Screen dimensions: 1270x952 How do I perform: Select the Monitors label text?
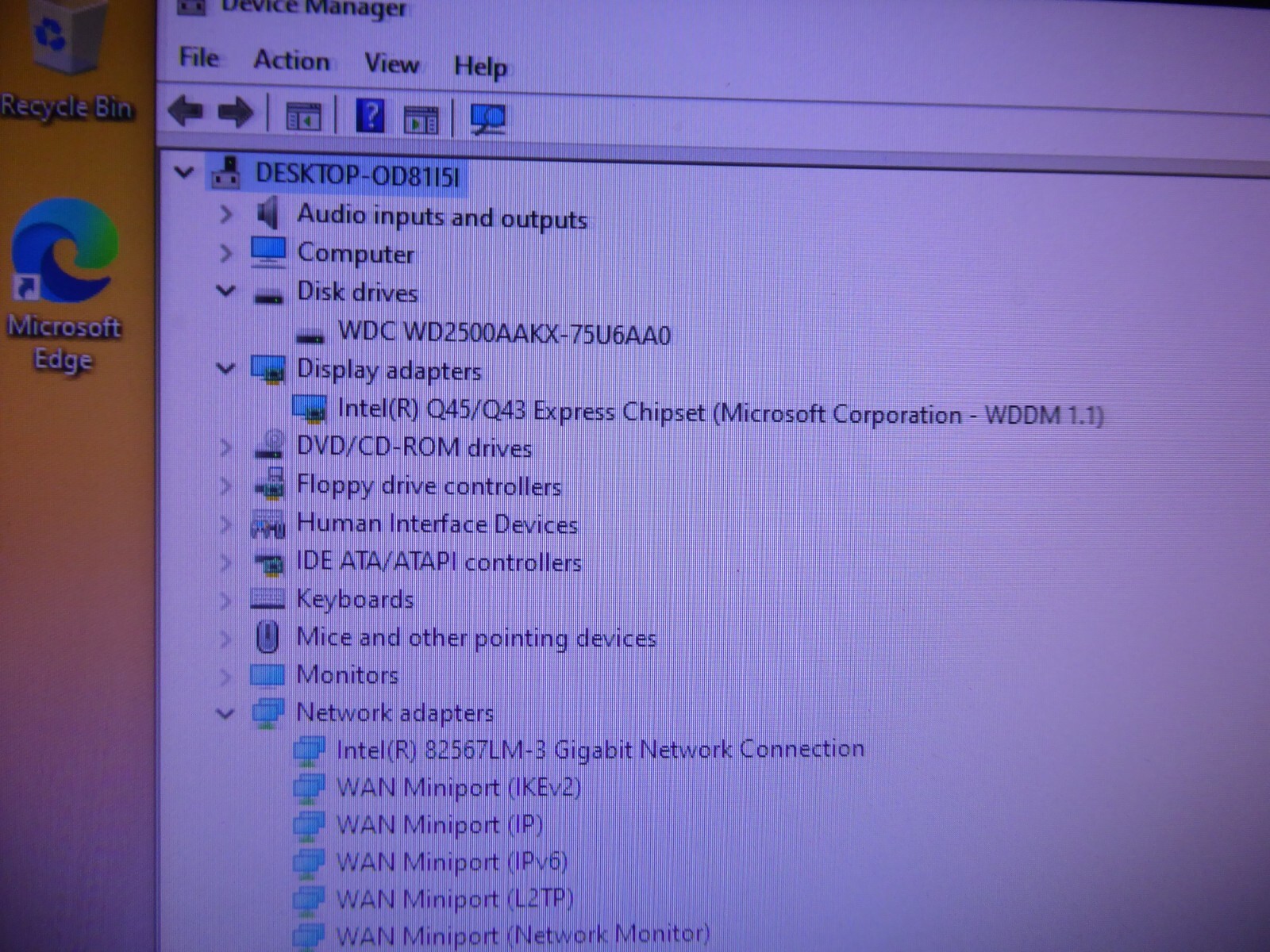[347, 675]
